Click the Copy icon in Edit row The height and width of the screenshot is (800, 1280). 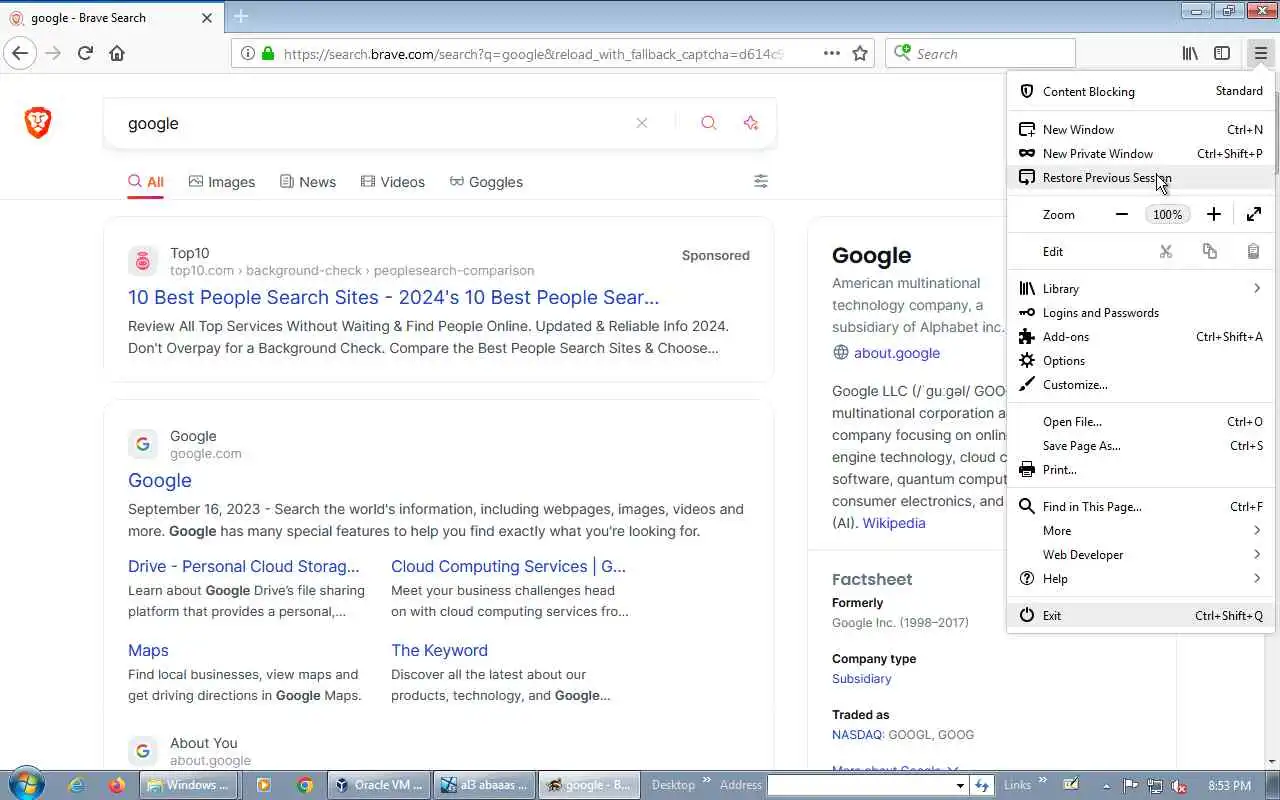coord(1210,251)
